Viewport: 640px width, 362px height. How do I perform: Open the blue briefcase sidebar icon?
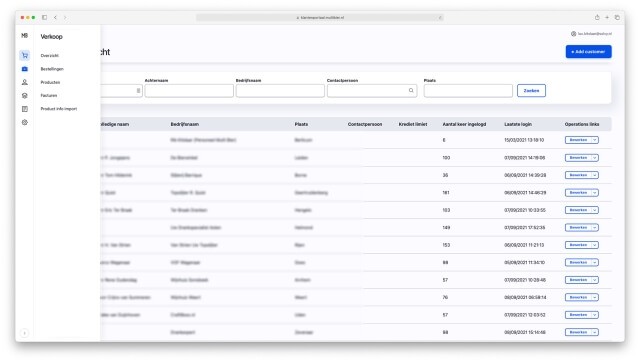pos(24,69)
